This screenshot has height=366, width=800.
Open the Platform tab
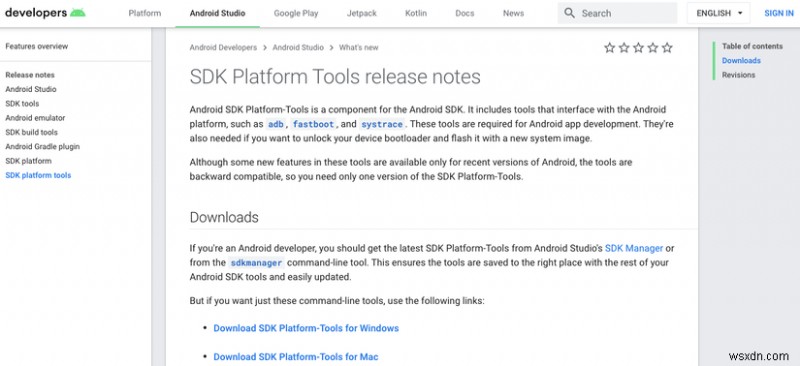145,13
